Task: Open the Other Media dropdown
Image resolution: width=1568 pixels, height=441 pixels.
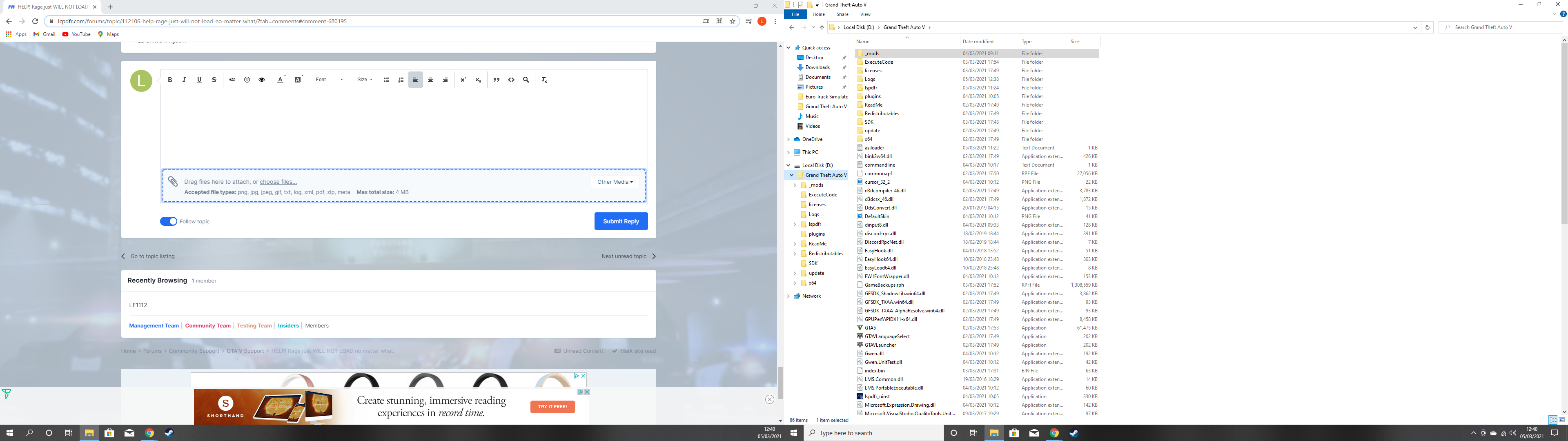Action: pos(615,182)
